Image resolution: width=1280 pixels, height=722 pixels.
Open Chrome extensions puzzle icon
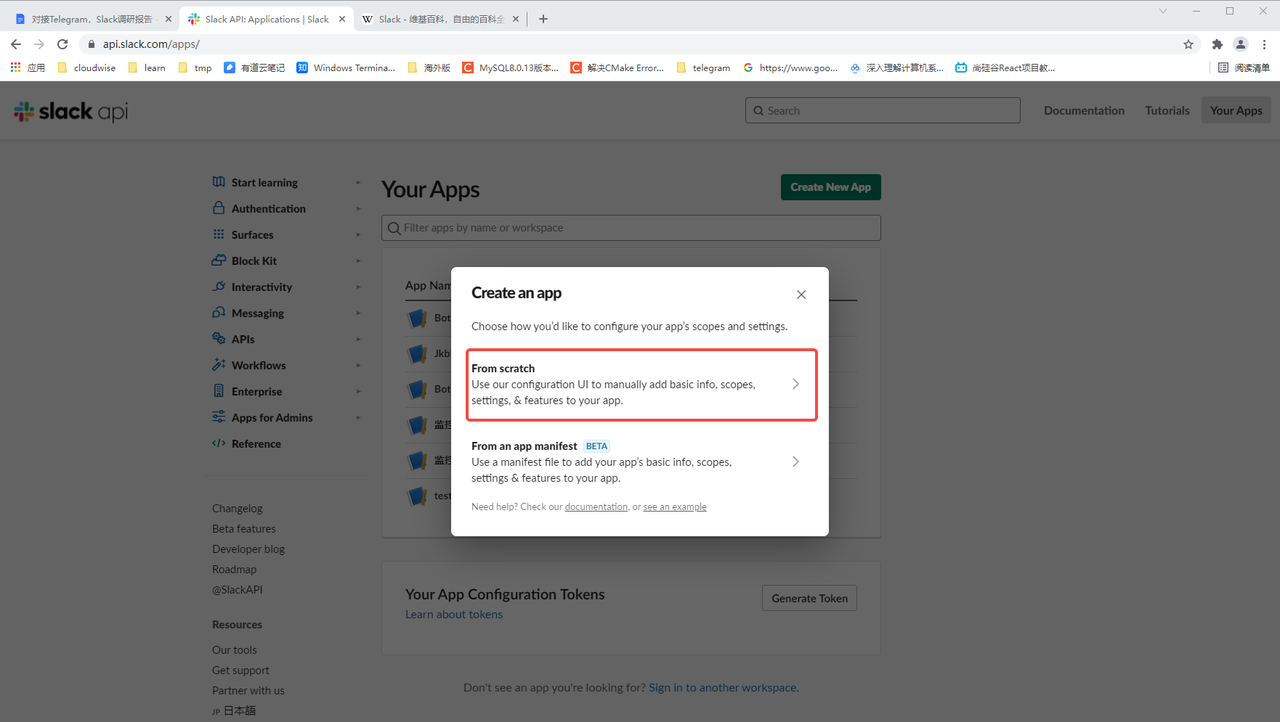tap(1217, 44)
